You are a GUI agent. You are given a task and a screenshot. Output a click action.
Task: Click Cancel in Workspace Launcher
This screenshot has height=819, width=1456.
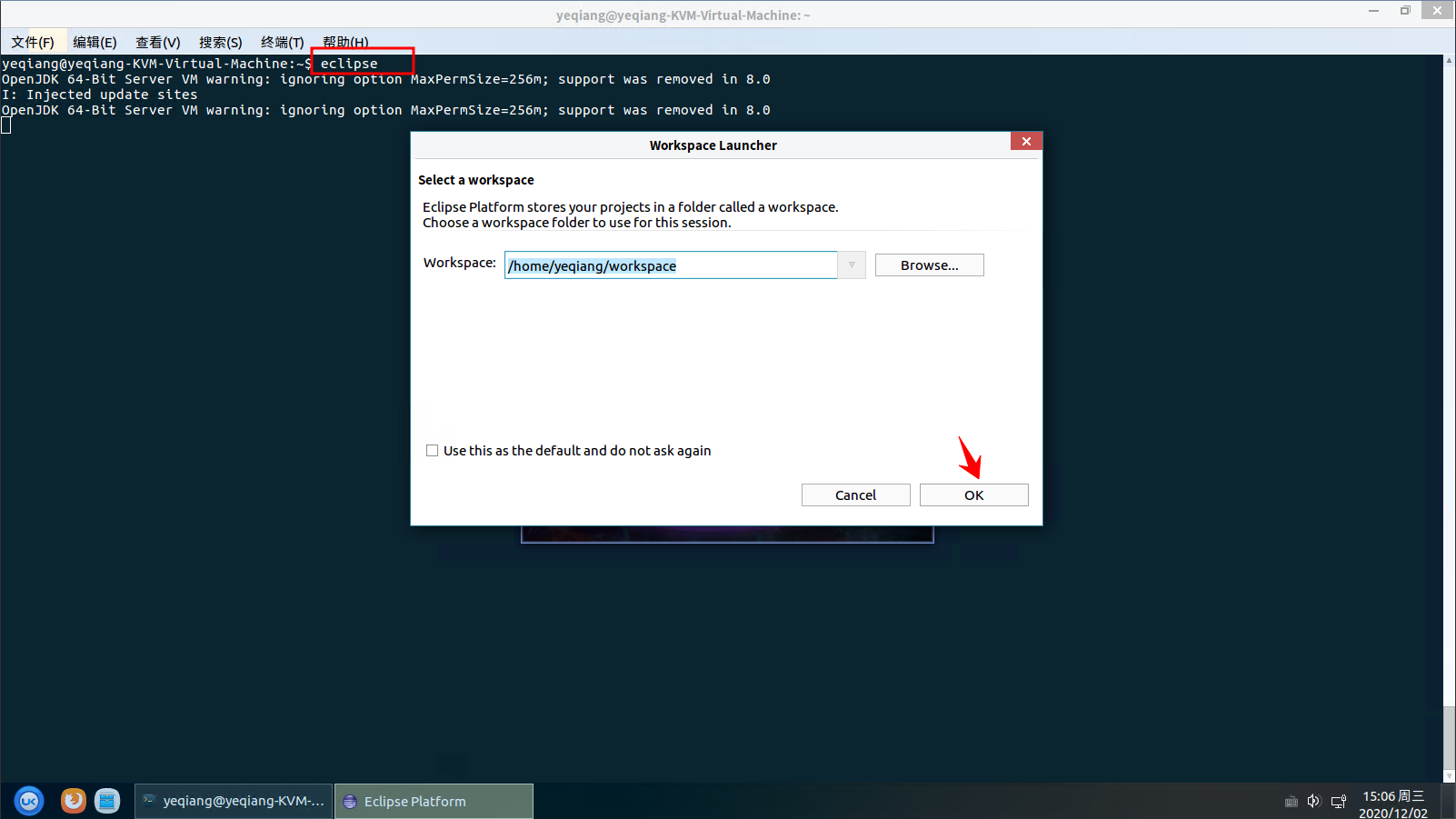click(x=855, y=495)
